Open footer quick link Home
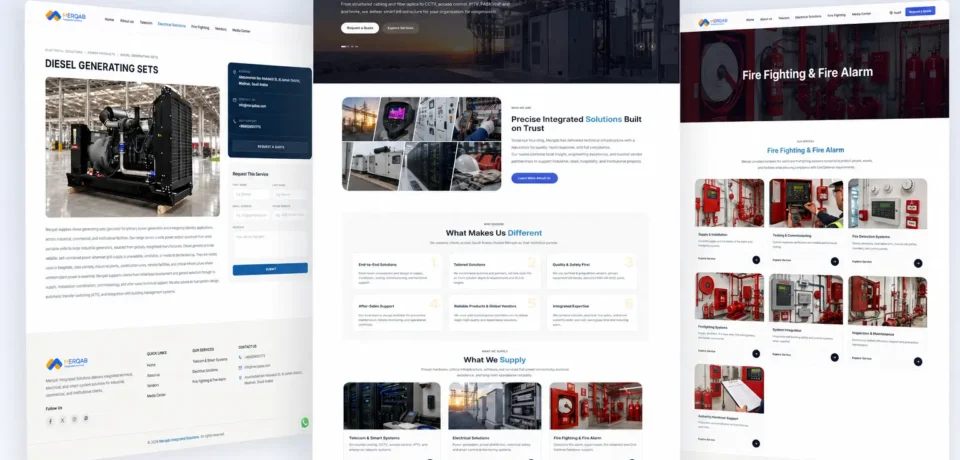Viewport: 960px width, 460px height. 151,365
